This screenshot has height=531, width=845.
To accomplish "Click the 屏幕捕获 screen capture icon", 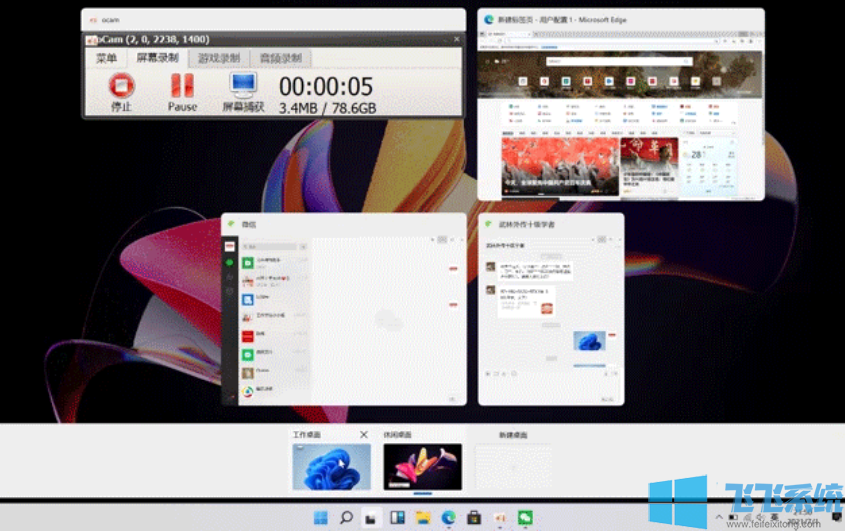I will (243, 92).
